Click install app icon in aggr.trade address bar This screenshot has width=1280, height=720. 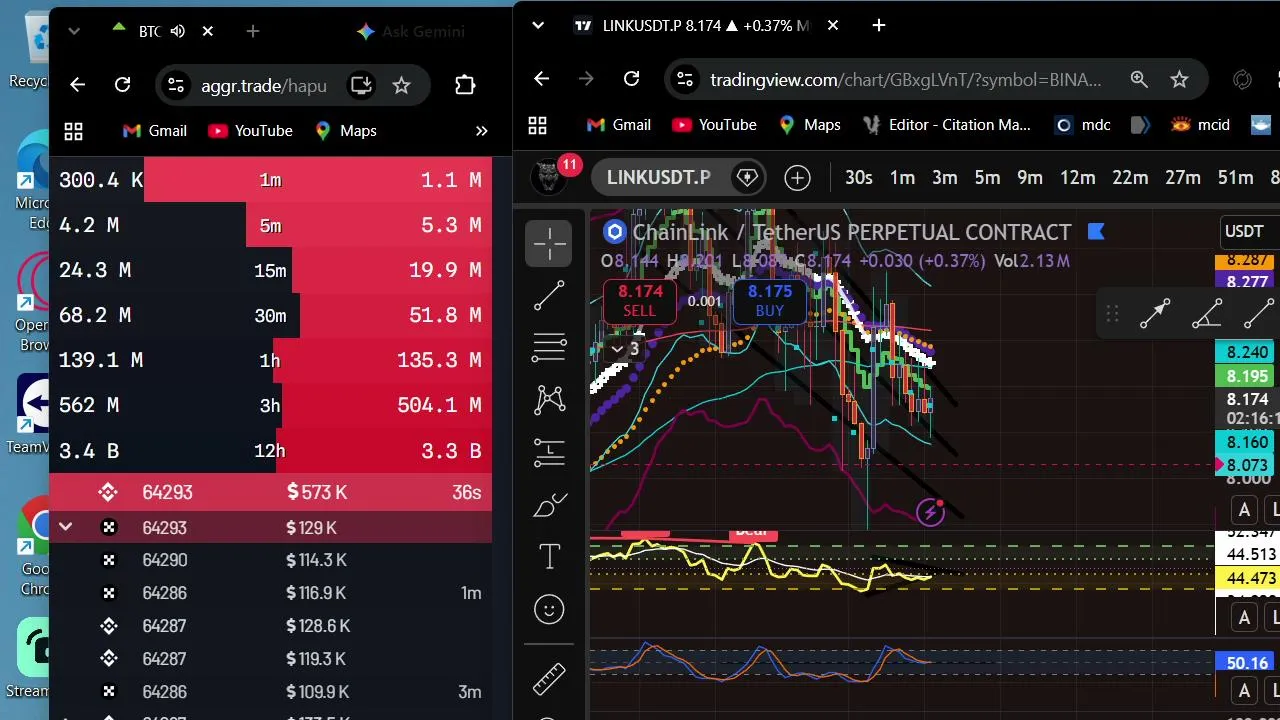tap(361, 85)
